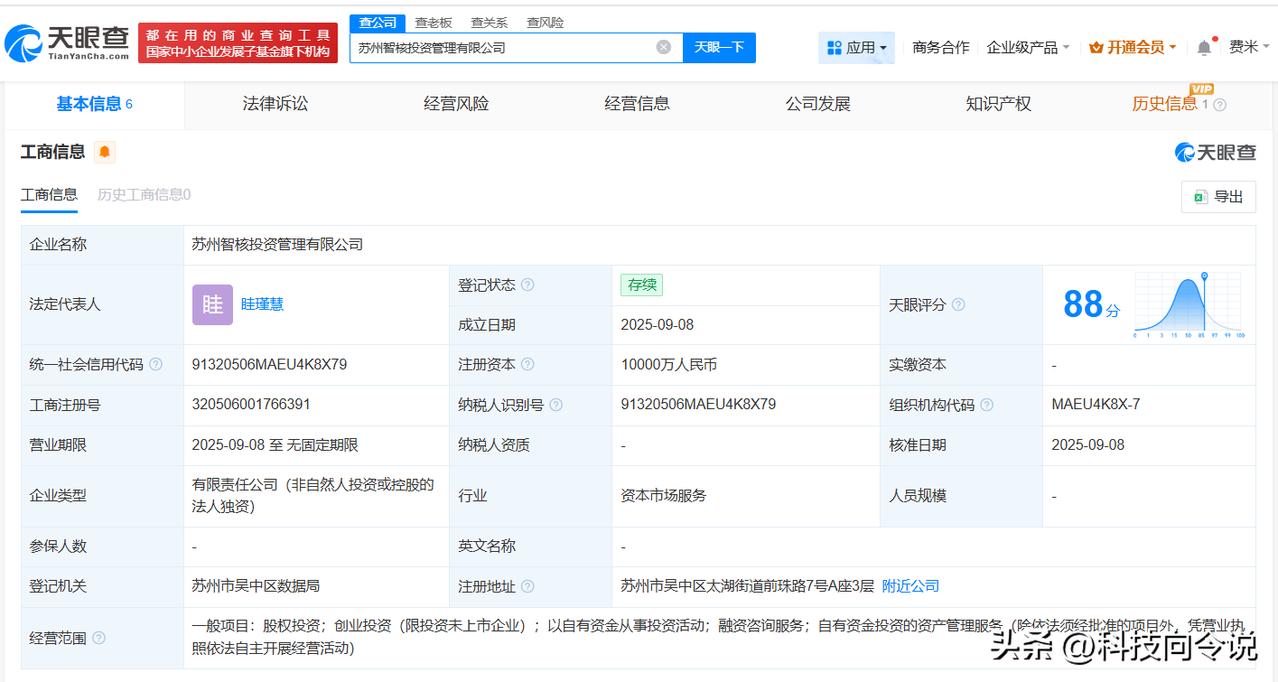Click the Excel icon on the 导出 button
The image size is (1278, 682).
click(1200, 197)
